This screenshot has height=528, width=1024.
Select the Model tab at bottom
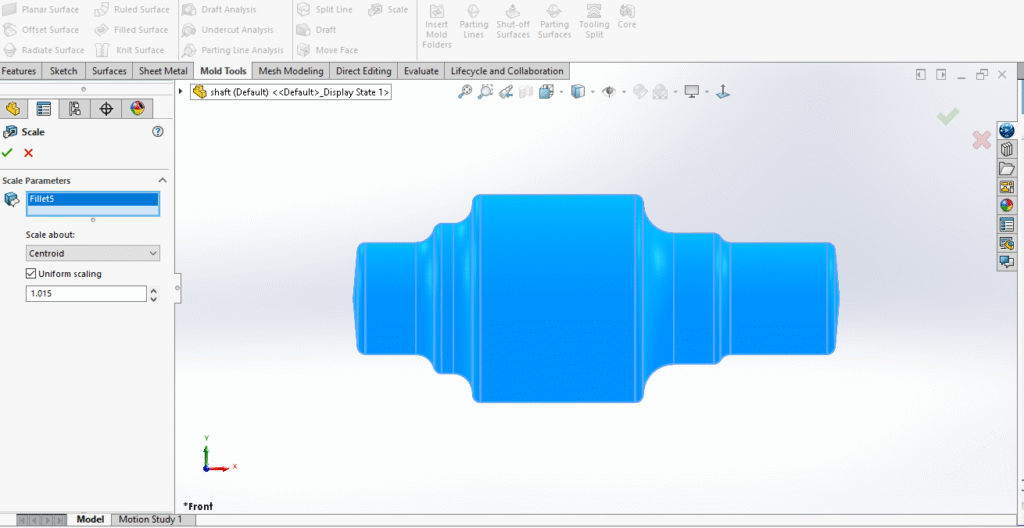tap(90, 520)
